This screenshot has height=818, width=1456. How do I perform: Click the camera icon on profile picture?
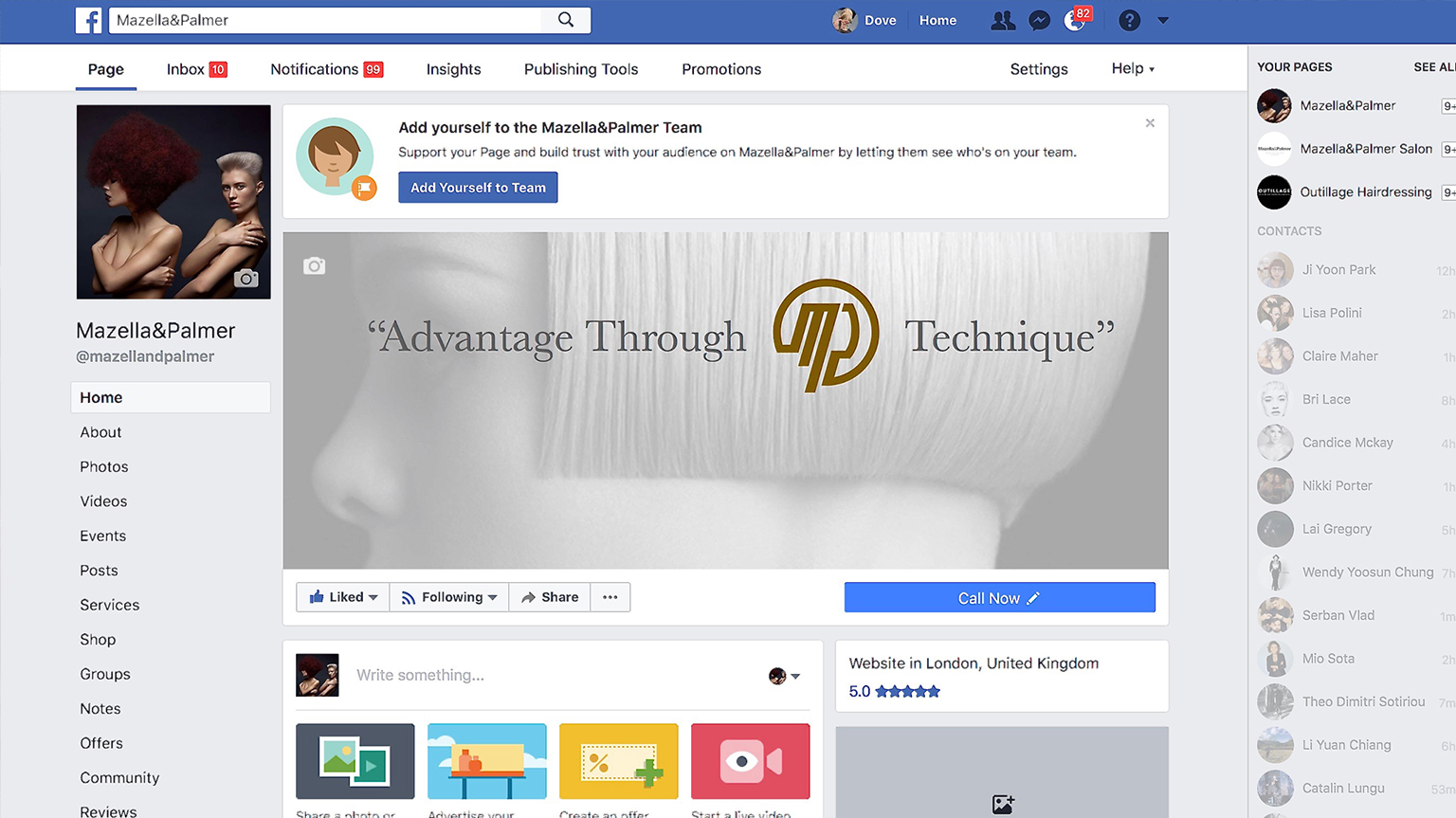[x=246, y=278]
